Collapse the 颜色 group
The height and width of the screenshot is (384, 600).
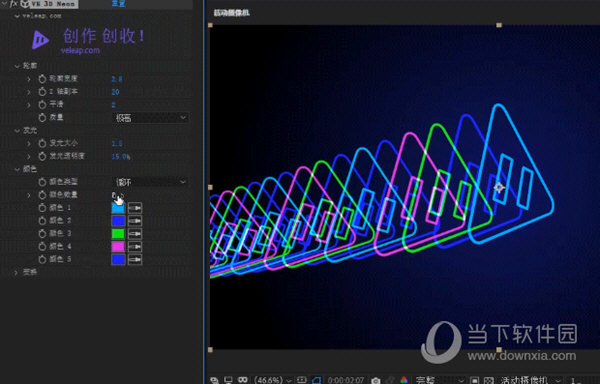(17, 169)
